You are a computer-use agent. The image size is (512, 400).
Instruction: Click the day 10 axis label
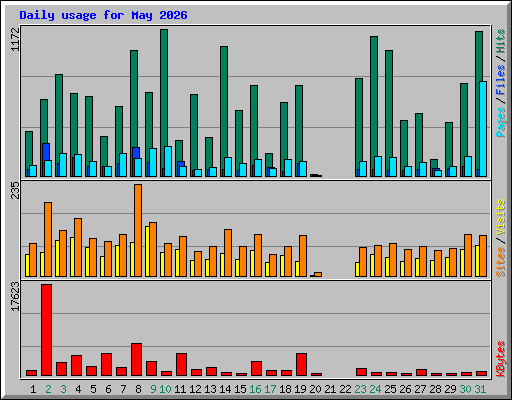coord(165,389)
